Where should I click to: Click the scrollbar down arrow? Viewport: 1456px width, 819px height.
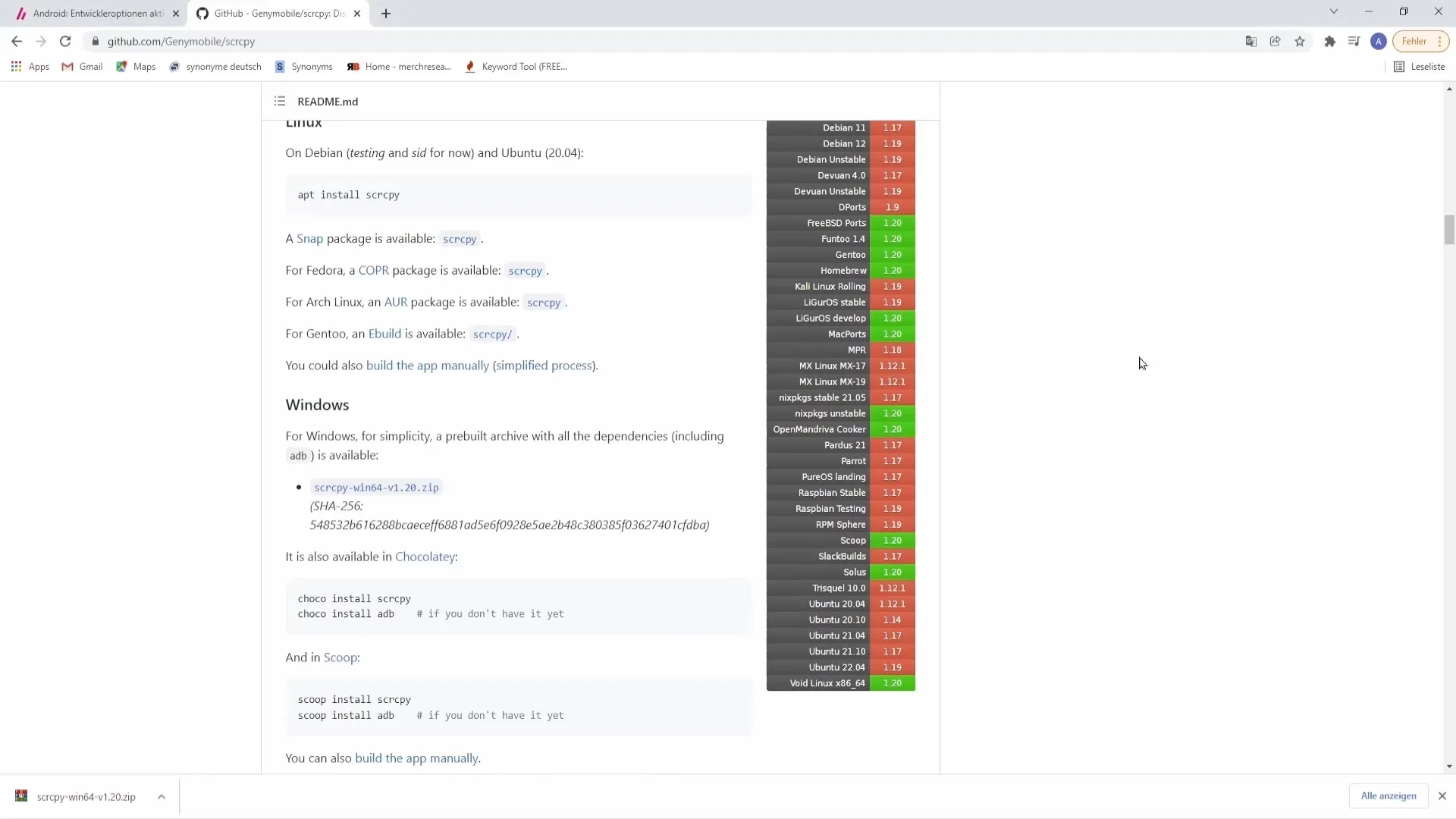pos(1449,767)
